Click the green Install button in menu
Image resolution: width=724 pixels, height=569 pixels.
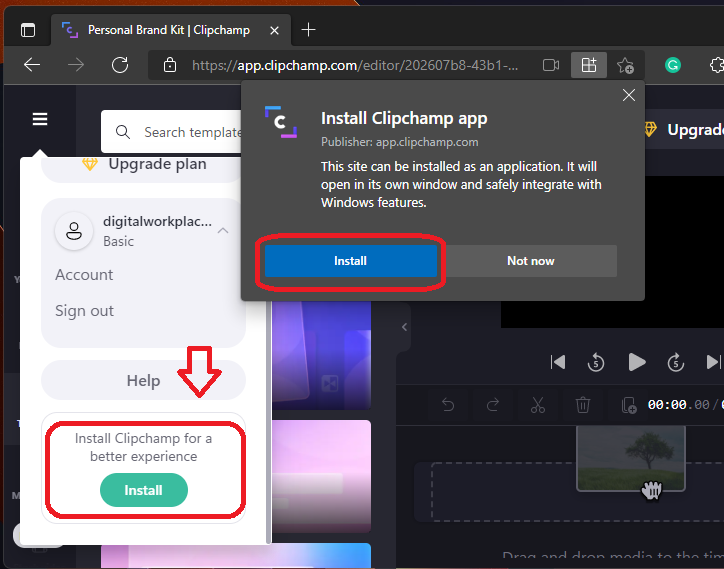pos(144,490)
